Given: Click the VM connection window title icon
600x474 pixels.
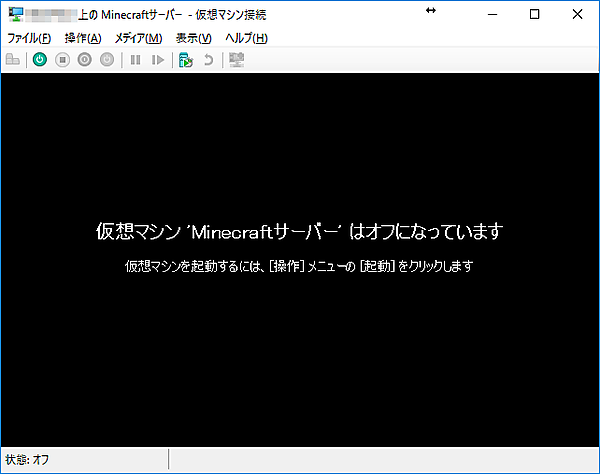Looking at the screenshot, I should pyautogui.click(x=16, y=15).
